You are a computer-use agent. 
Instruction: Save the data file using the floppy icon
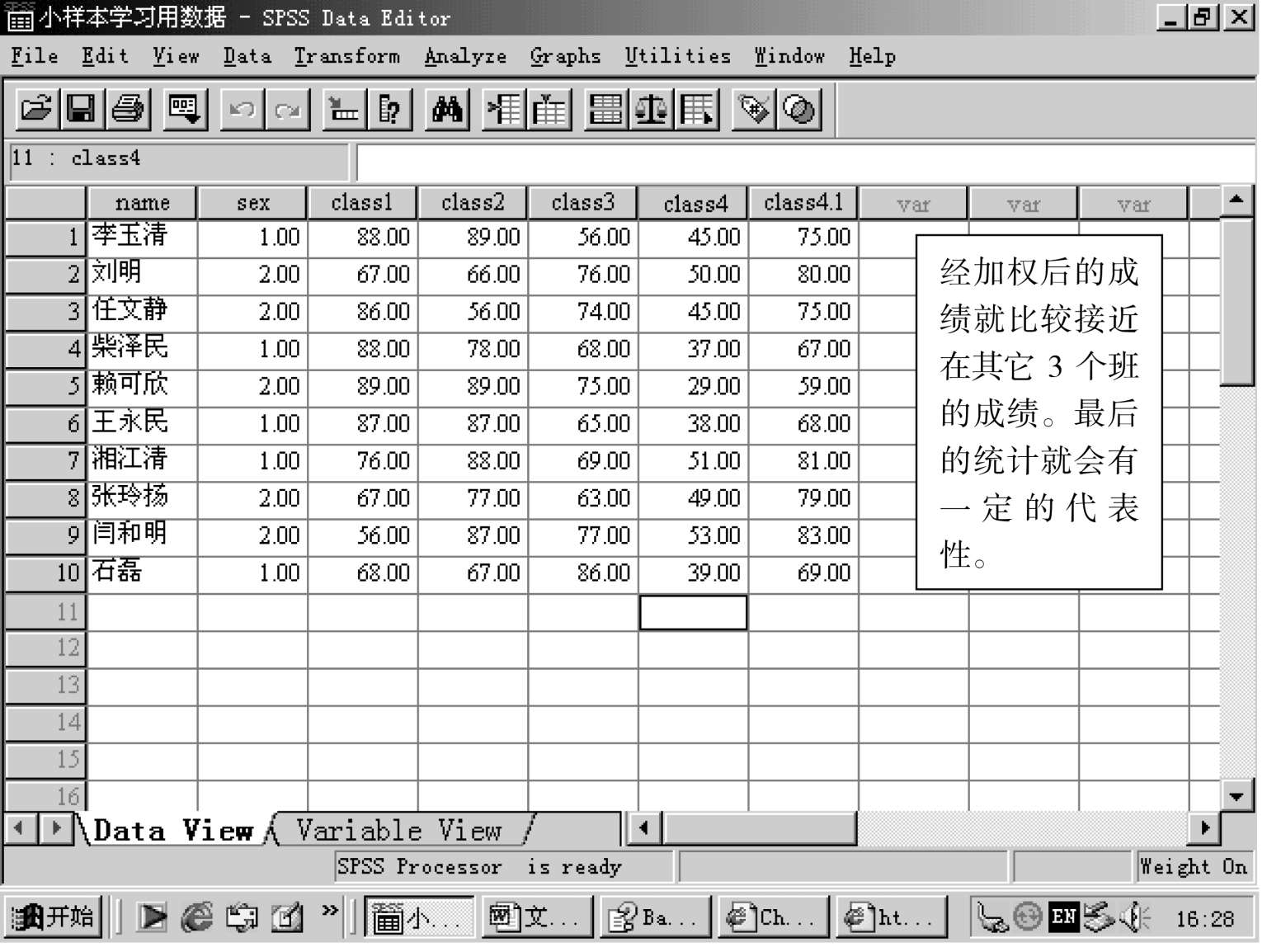click(x=81, y=110)
